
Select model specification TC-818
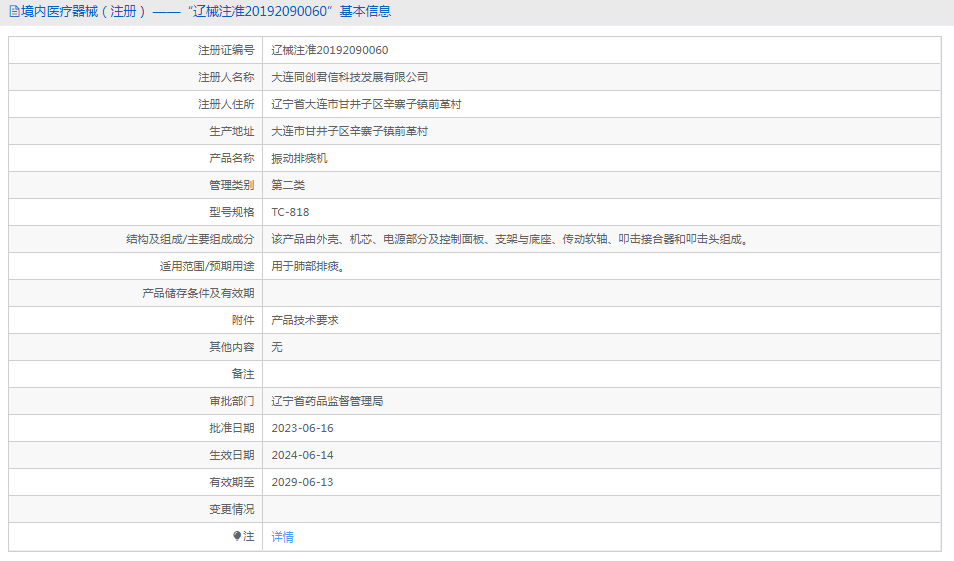coord(291,212)
